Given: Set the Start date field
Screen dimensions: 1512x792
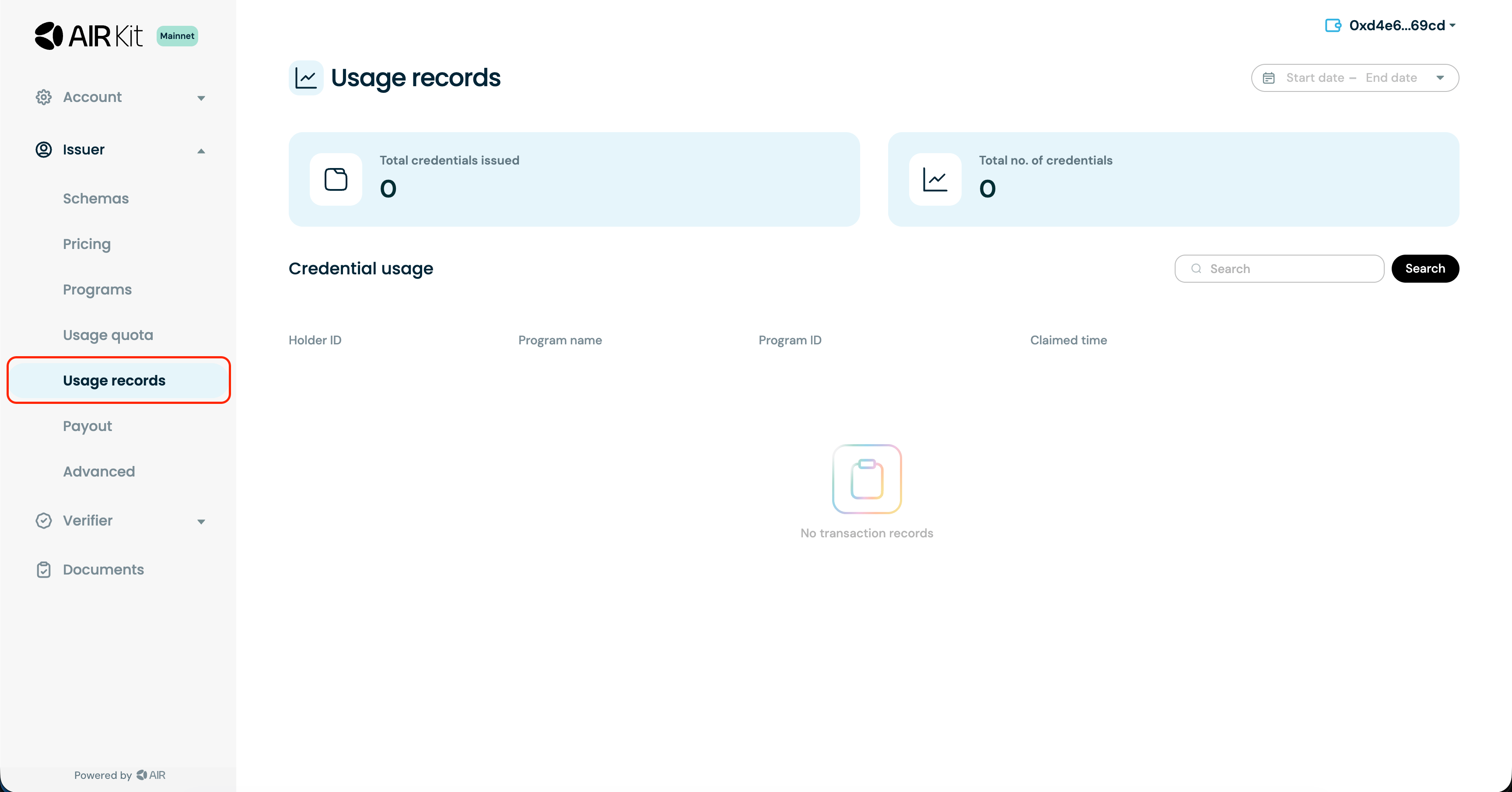Looking at the screenshot, I should (1315, 78).
